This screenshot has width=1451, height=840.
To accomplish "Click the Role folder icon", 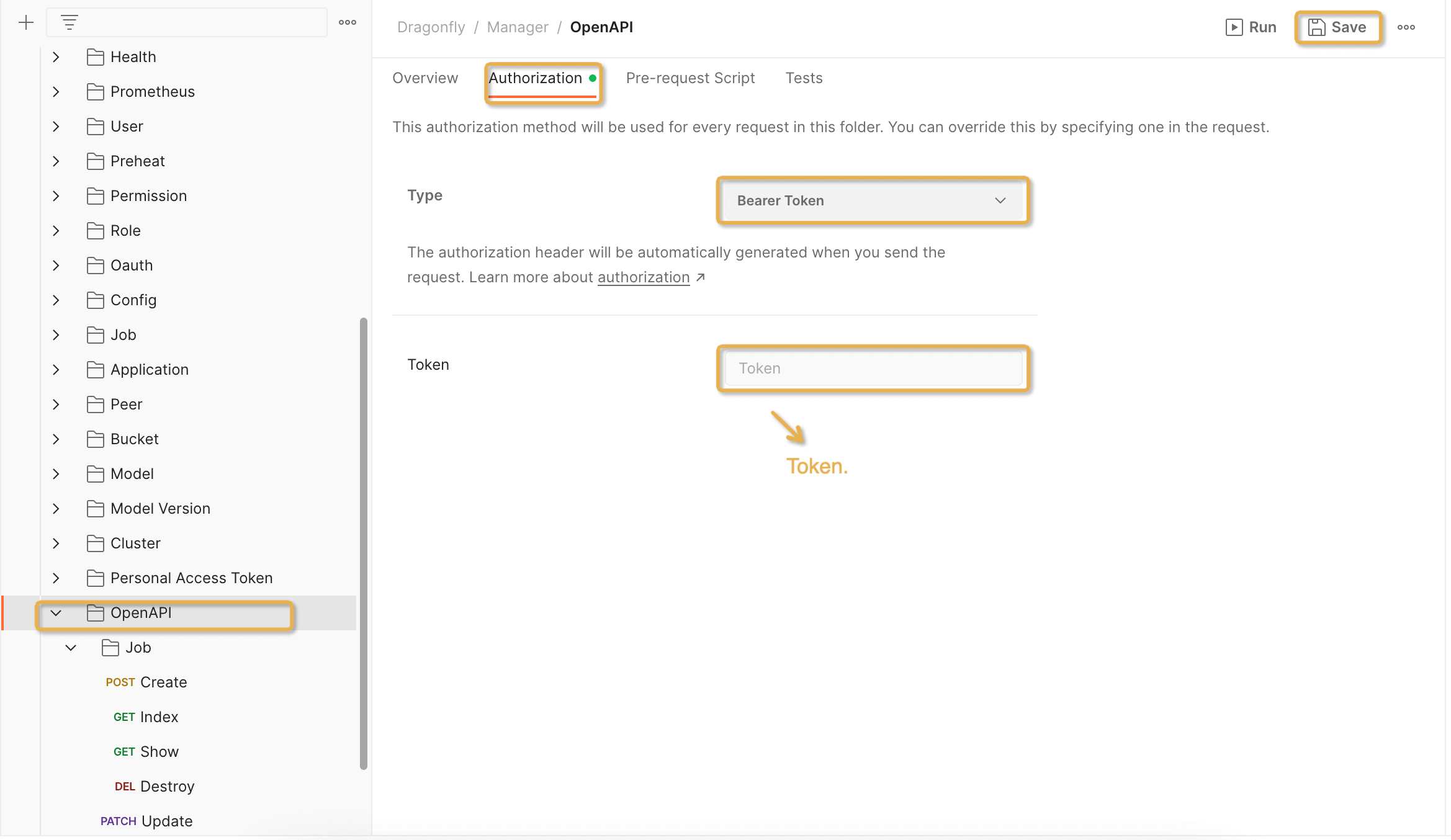I will coord(96,231).
